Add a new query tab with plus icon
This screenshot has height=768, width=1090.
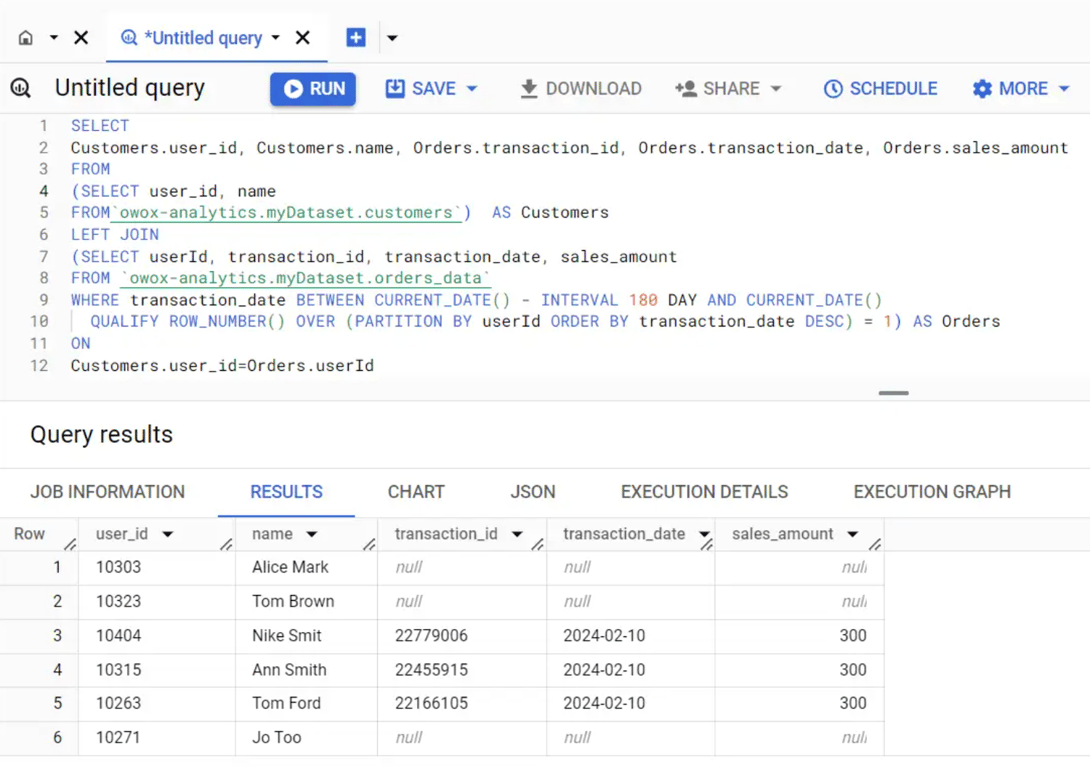click(x=356, y=38)
